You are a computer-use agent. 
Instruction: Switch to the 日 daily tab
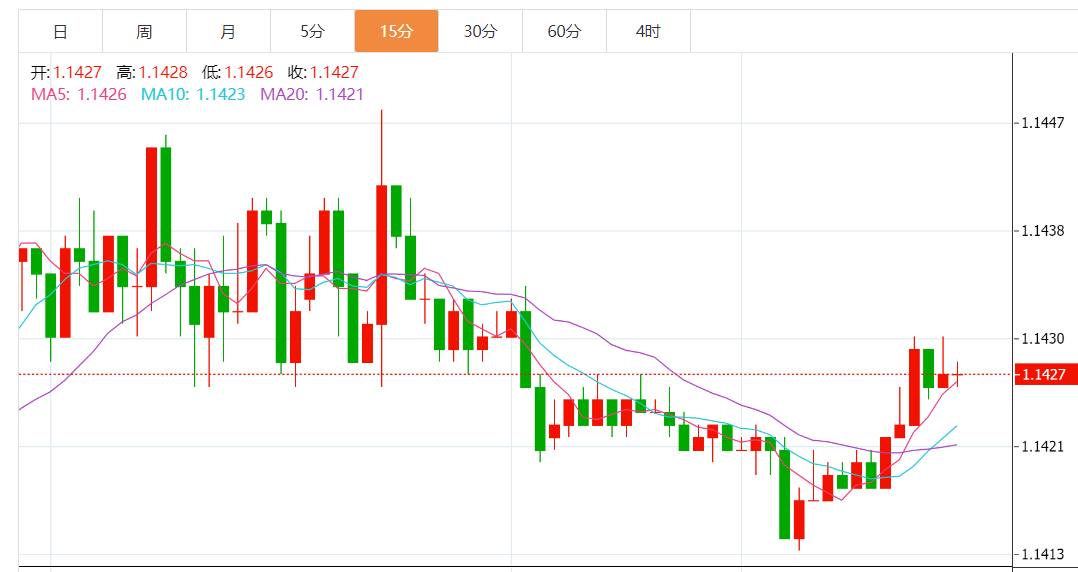pyautogui.click(x=60, y=32)
